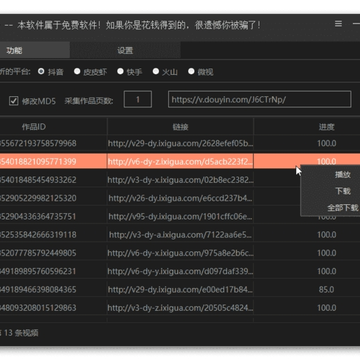The width and height of the screenshot is (360, 360).
Task: Select link http://v3-dy-a.ixigua.com/7122aa6e5...
Action: (x=180, y=235)
